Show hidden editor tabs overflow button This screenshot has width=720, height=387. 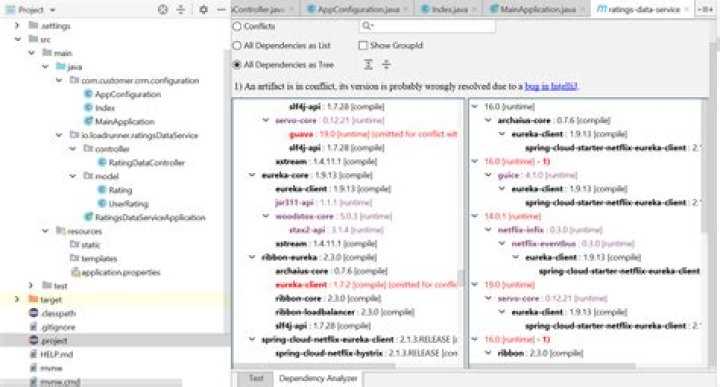click(705, 9)
